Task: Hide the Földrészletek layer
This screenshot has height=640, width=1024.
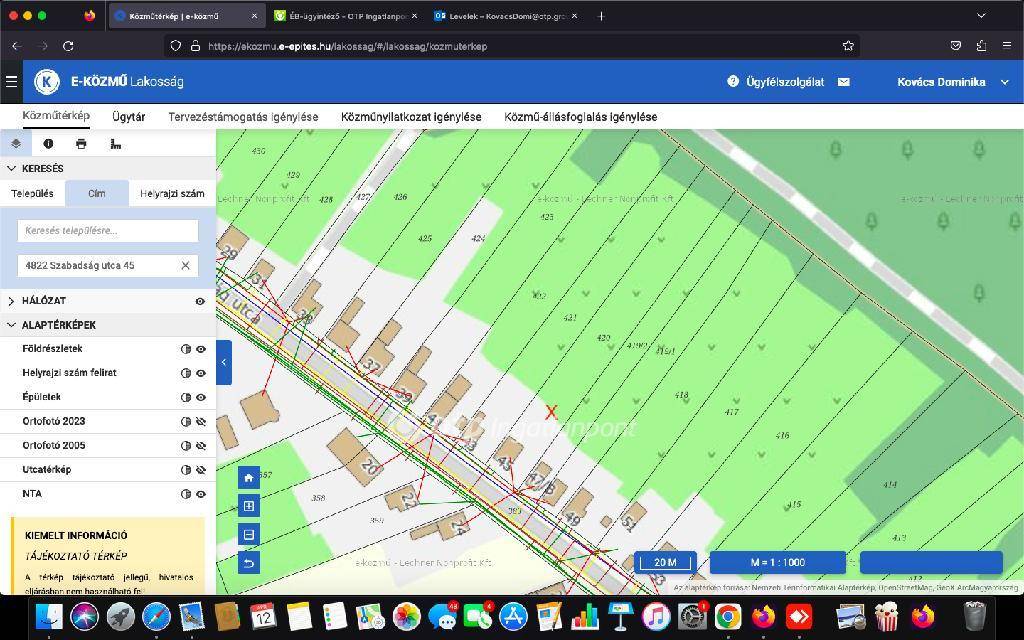Action: click(201, 349)
